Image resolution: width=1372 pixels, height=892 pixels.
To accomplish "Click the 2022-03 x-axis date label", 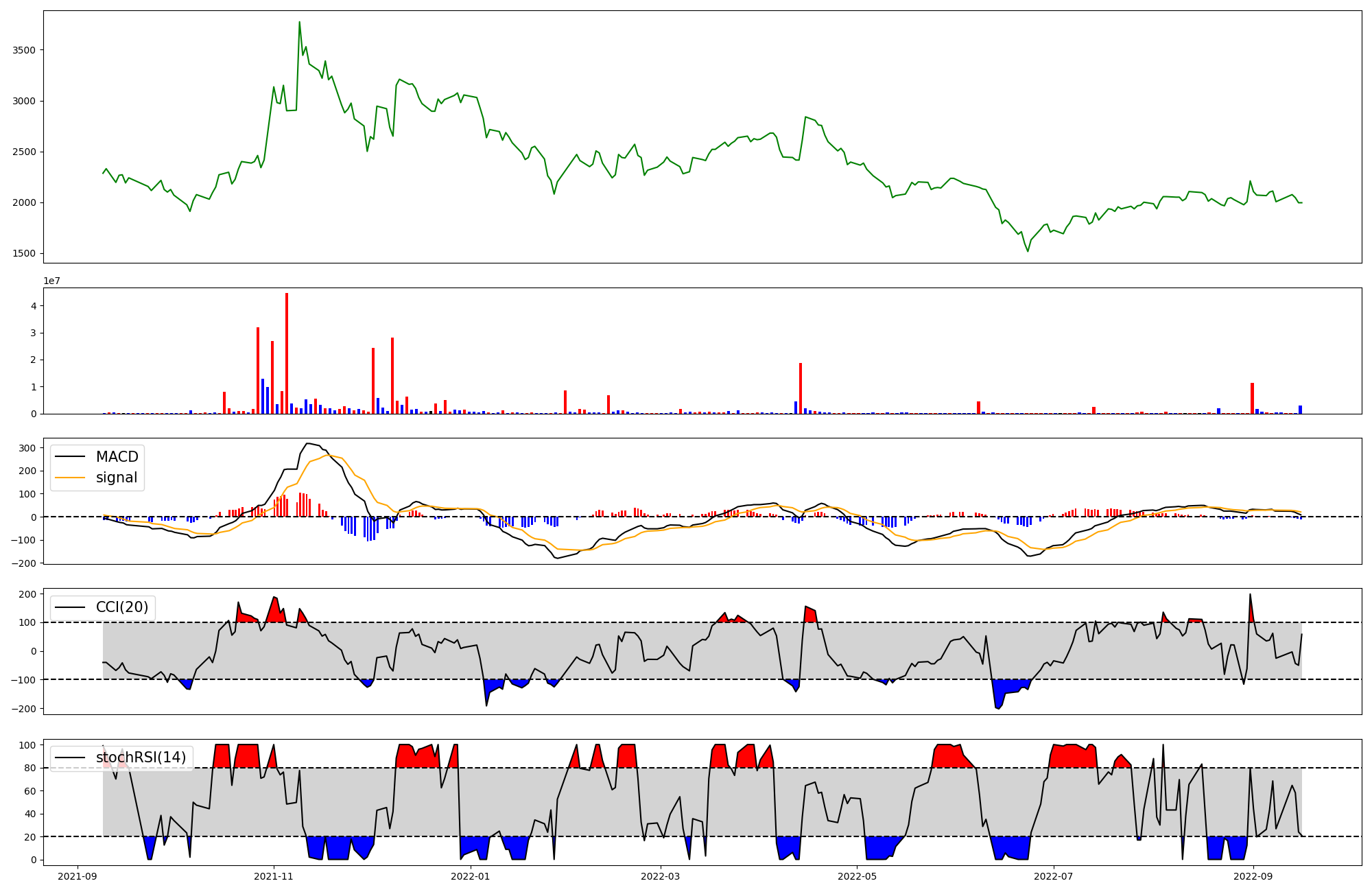I will pos(661,876).
